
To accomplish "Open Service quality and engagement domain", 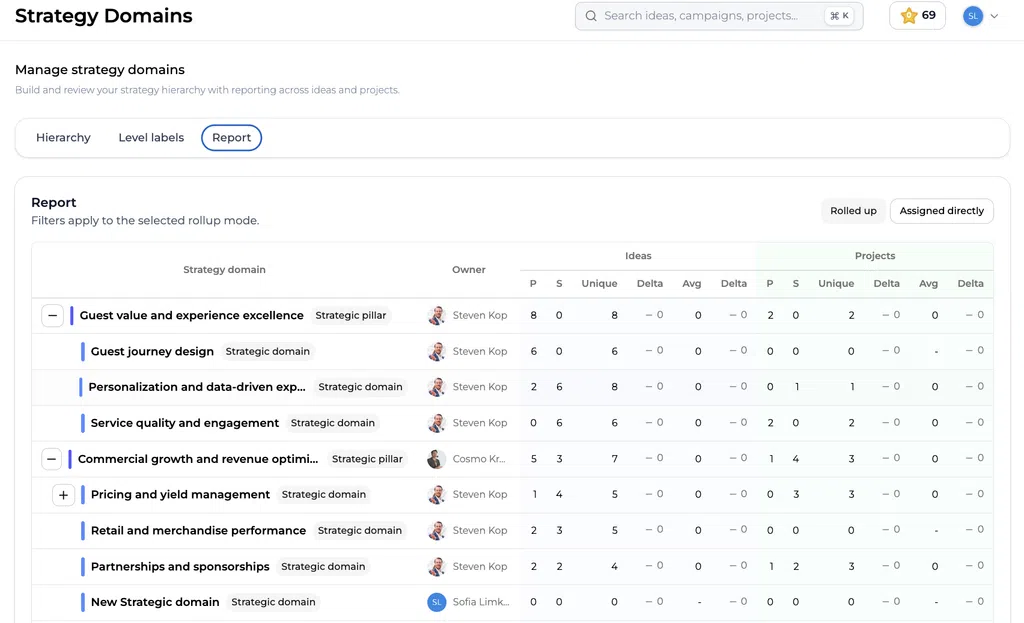I will point(185,423).
